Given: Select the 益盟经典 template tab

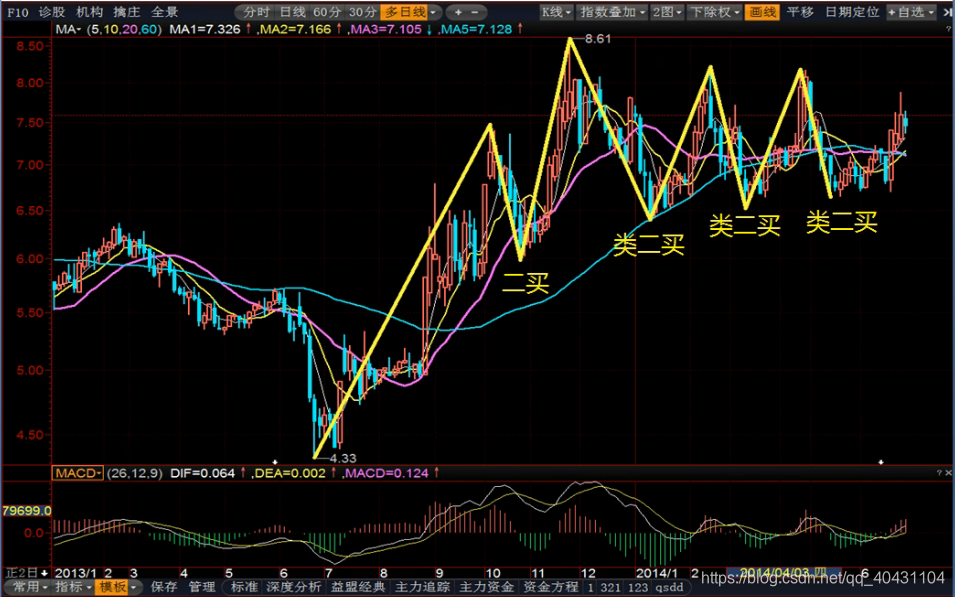Looking at the screenshot, I should pos(358,587).
